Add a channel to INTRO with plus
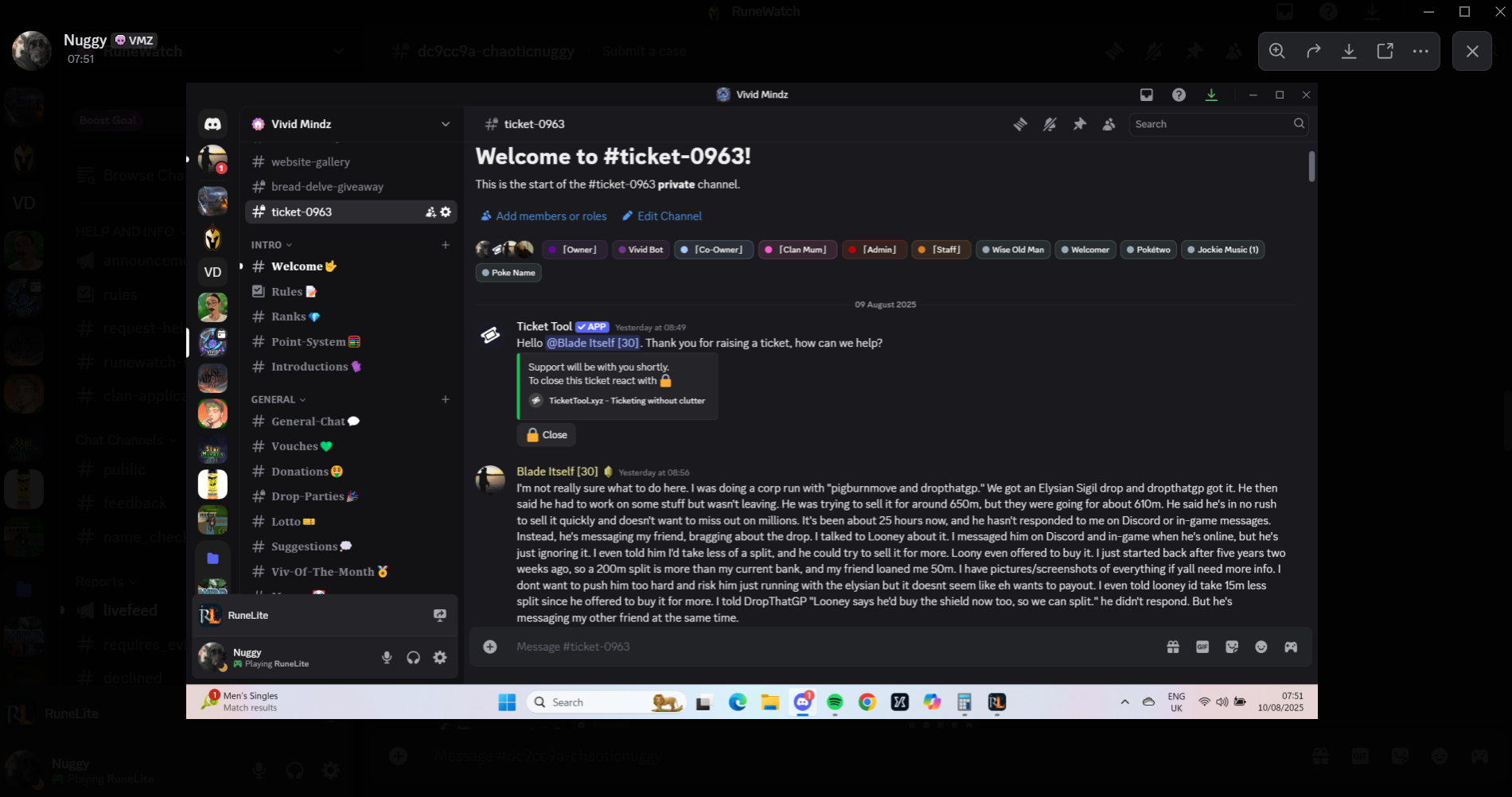This screenshot has height=797, width=1512. (x=446, y=245)
